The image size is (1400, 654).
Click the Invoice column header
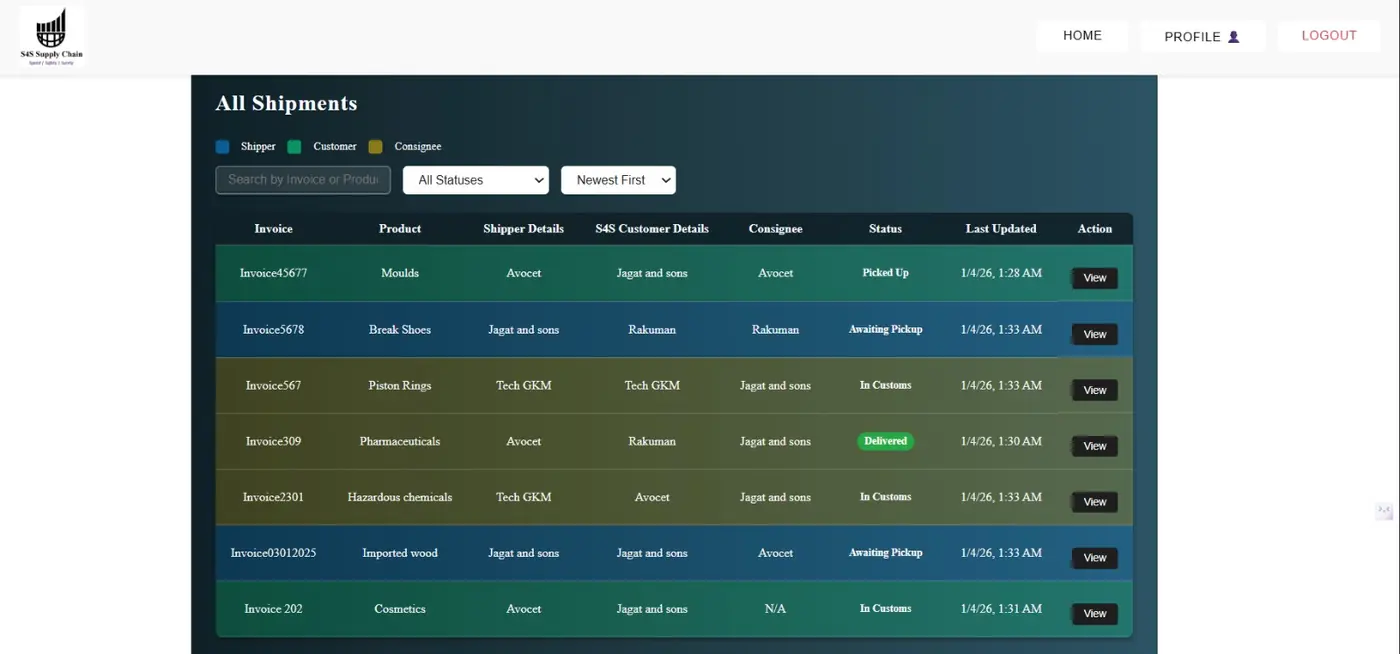coord(273,229)
